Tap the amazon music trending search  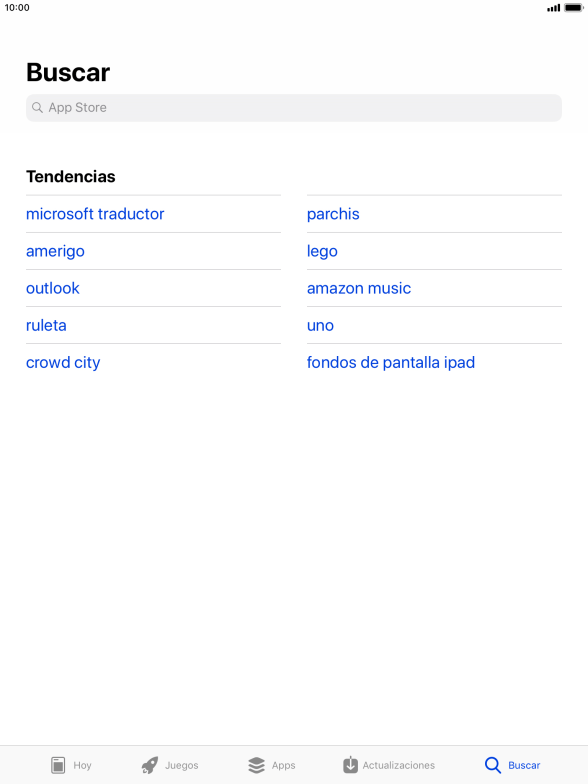click(x=359, y=288)
